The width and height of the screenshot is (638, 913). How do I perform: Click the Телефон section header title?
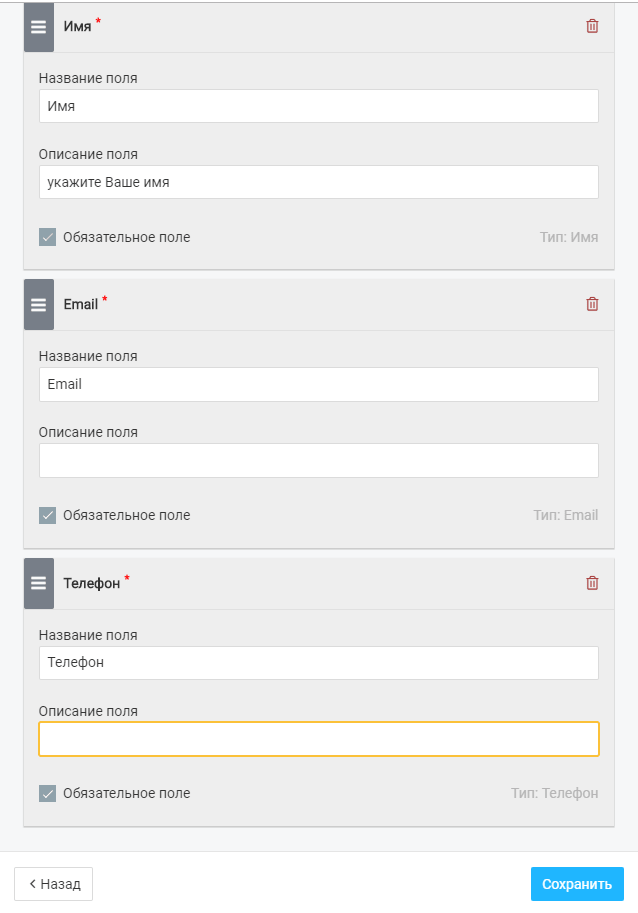coord(91,583)
